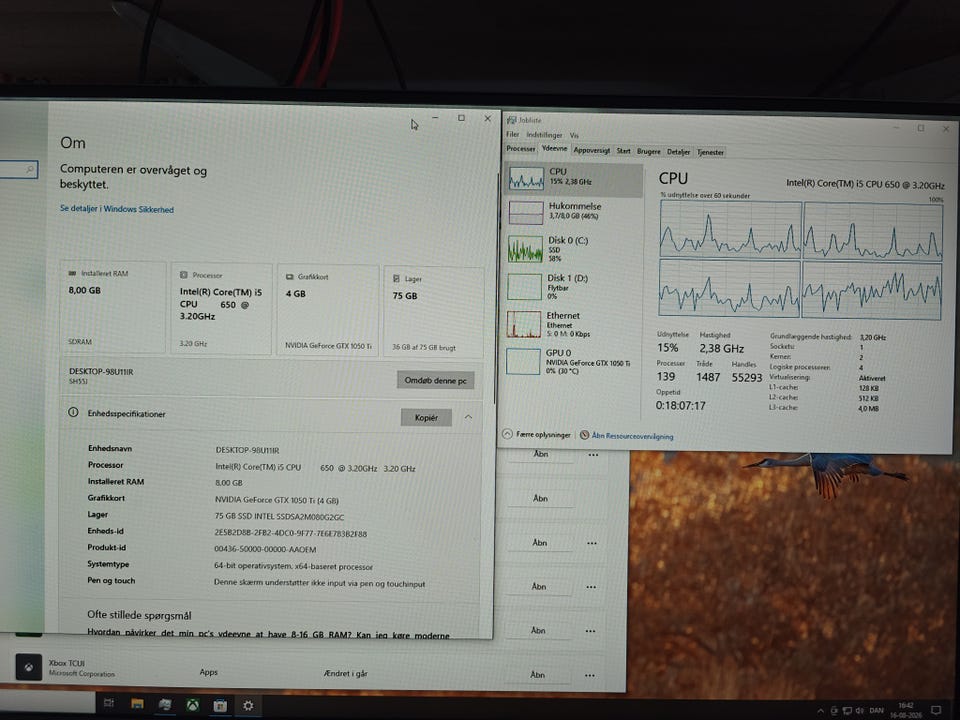This screenshot has height=720, width=960.
Task: Click the Grafikkort value NVIDIA GeForce GTX 1050 Ti
Action: (x=277, y=500)
